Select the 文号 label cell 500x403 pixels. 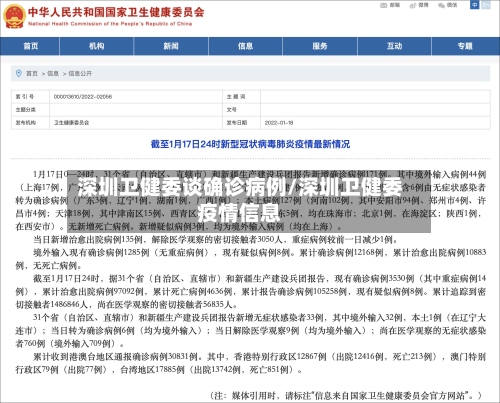click(x=241, y=110)
